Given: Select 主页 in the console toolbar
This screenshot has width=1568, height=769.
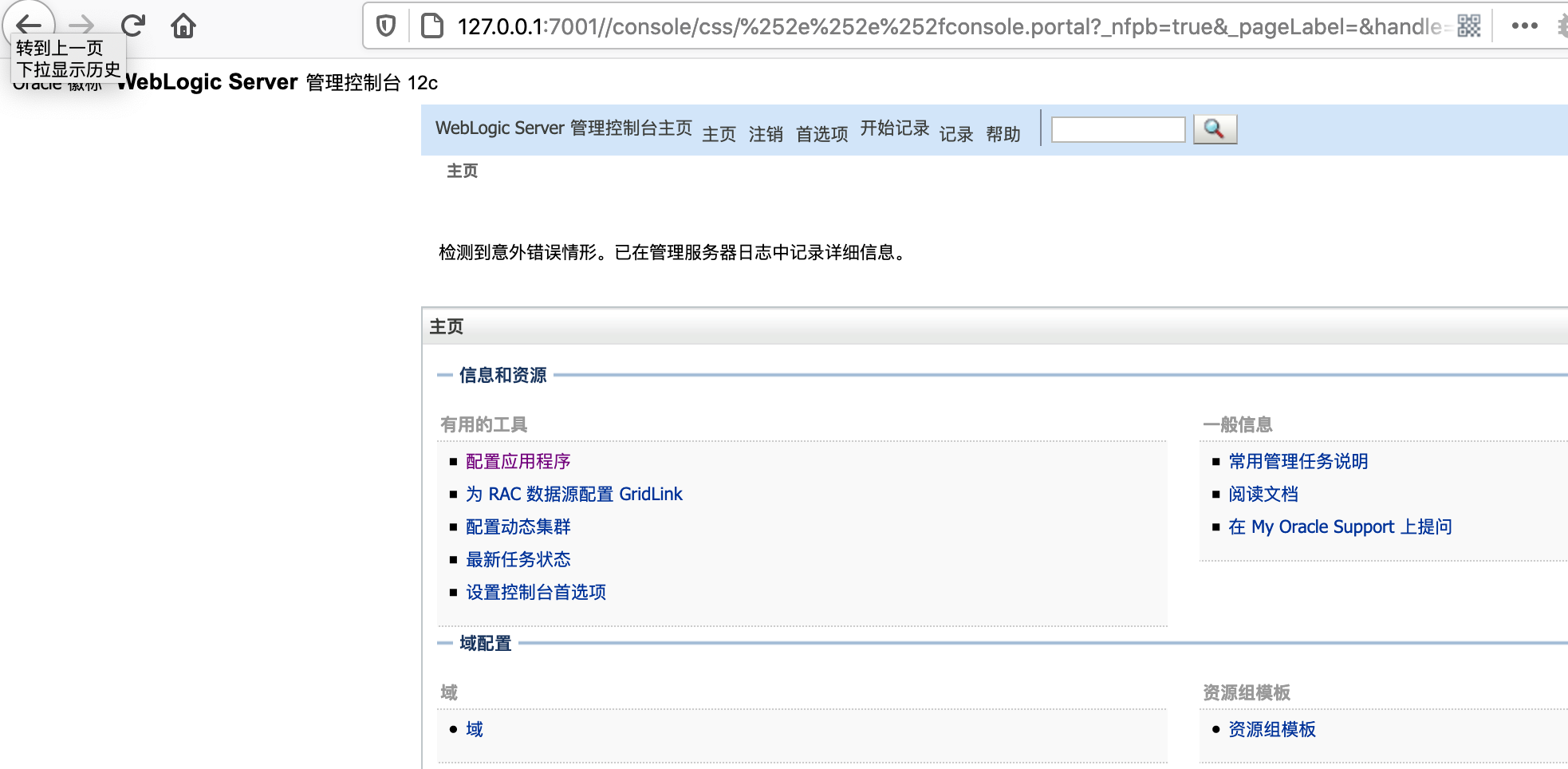Looking at the screenshot, I should point(719,134).
